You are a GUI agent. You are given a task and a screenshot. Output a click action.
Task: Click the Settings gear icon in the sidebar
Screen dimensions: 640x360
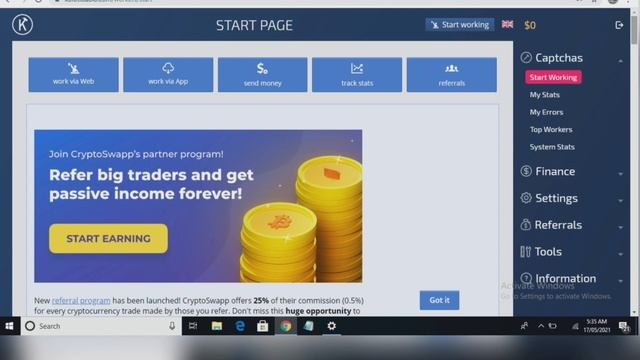[526, 198]
